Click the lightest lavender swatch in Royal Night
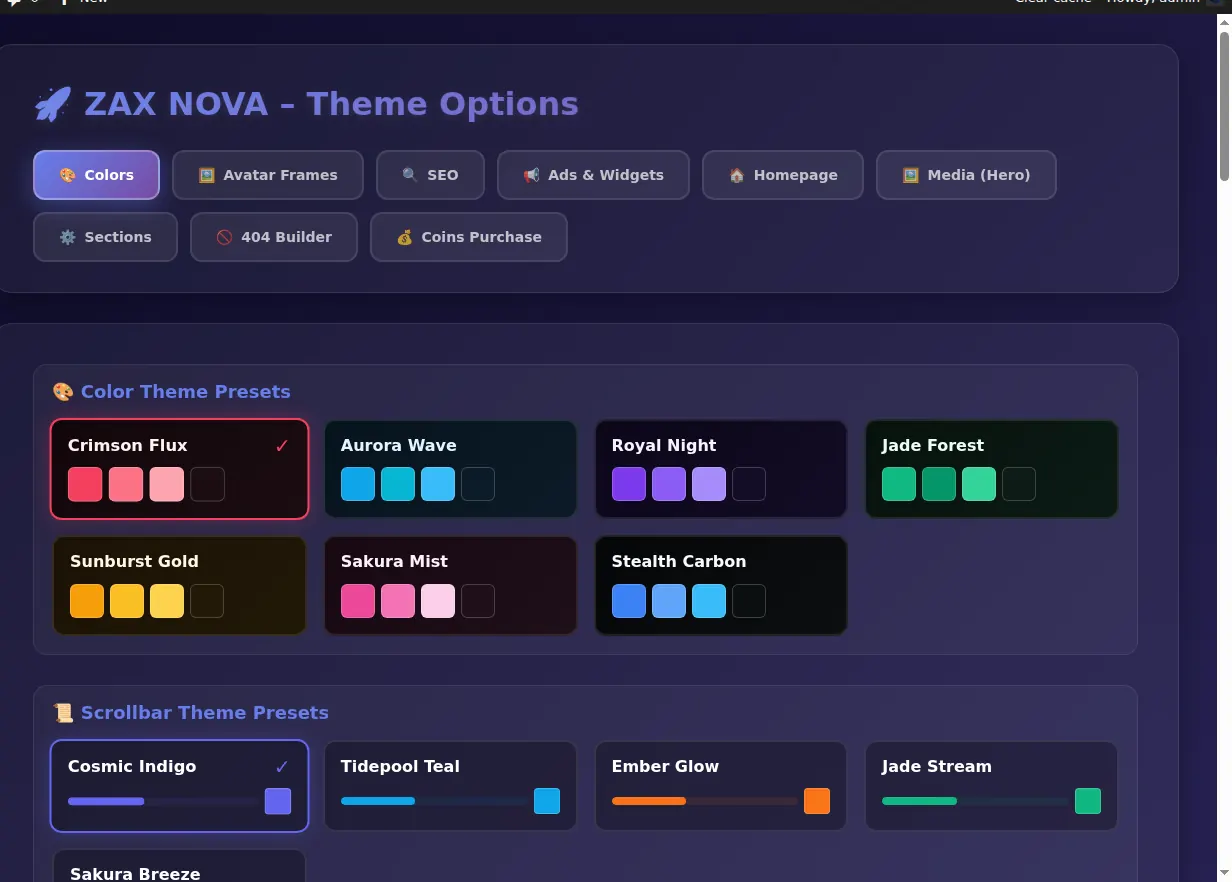1232x882 pixels. tap(709, 484)
